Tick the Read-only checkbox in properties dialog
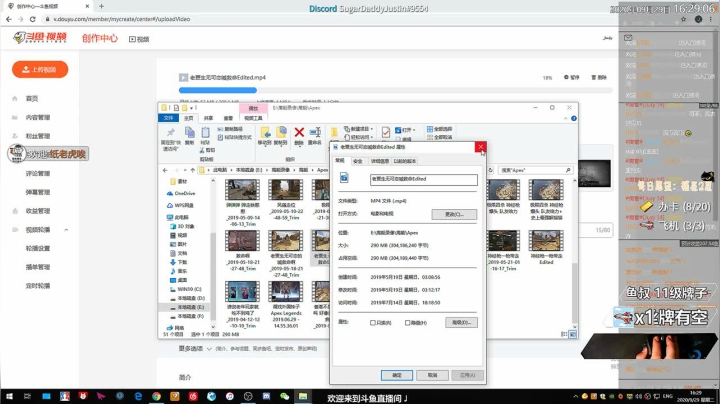 tap(373, 323)
